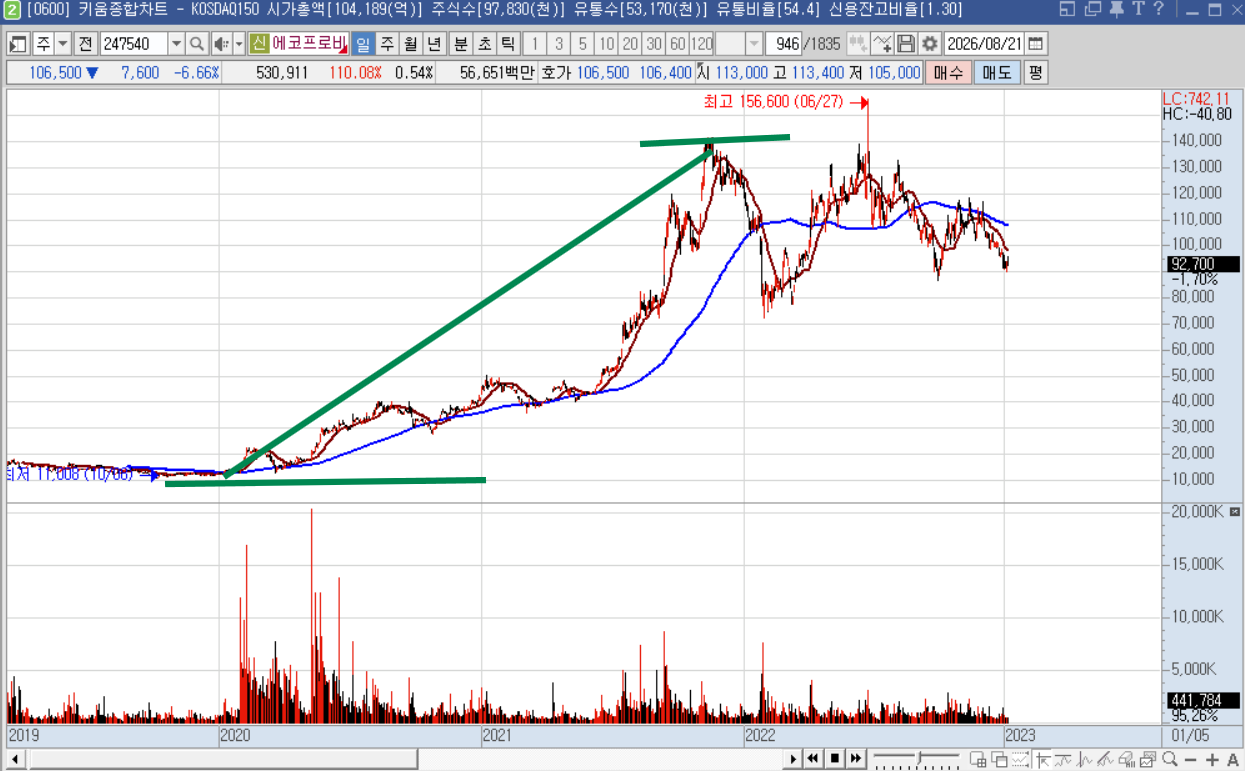Click the date field 2026/08/21
Image resolution: width=1245 pixels, height=771 pixels.
985,44
